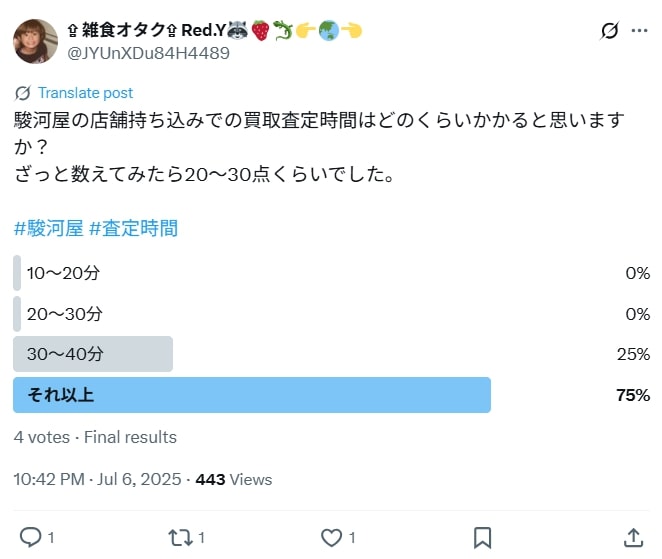Click the Grok icon beside Translate post
This screenshot has height=559, width=662.
pyautogui.click(x=22, y=93)
